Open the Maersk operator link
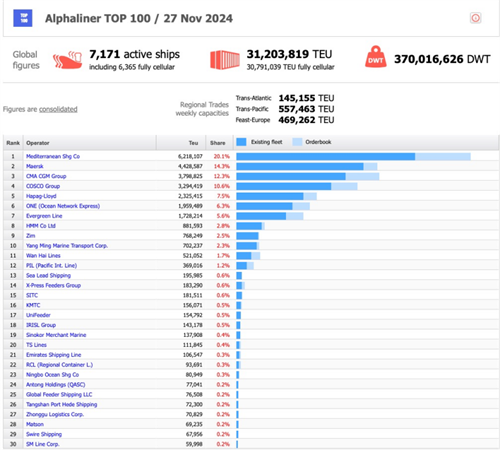Viewport: 500px width, 450px height. tap(35, 166)
